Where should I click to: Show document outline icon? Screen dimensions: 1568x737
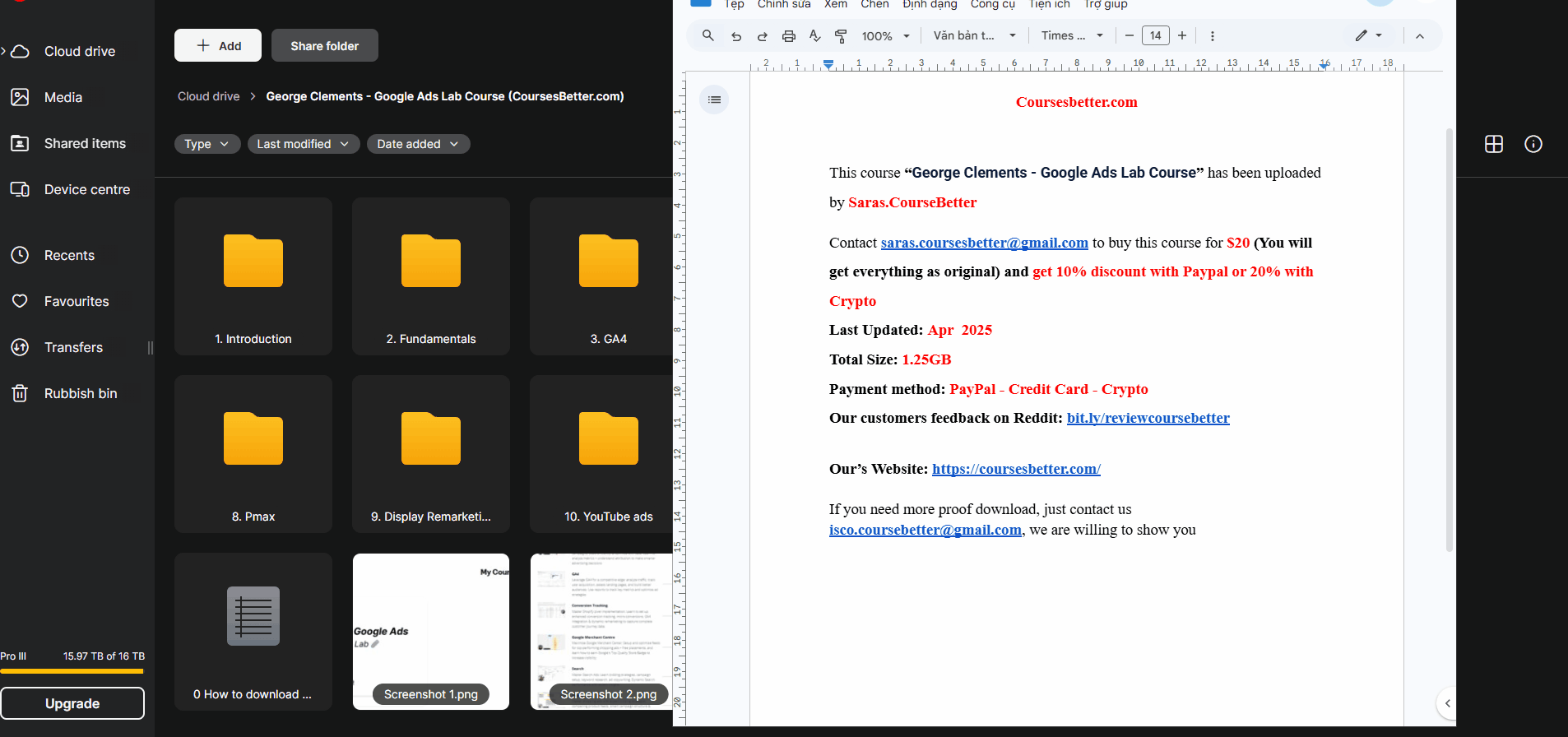point(714,100)
